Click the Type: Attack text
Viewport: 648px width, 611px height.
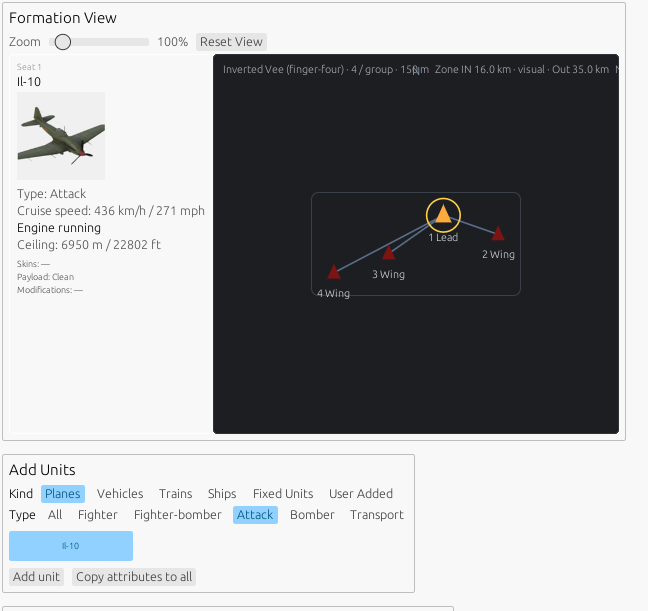coord(52,194)
